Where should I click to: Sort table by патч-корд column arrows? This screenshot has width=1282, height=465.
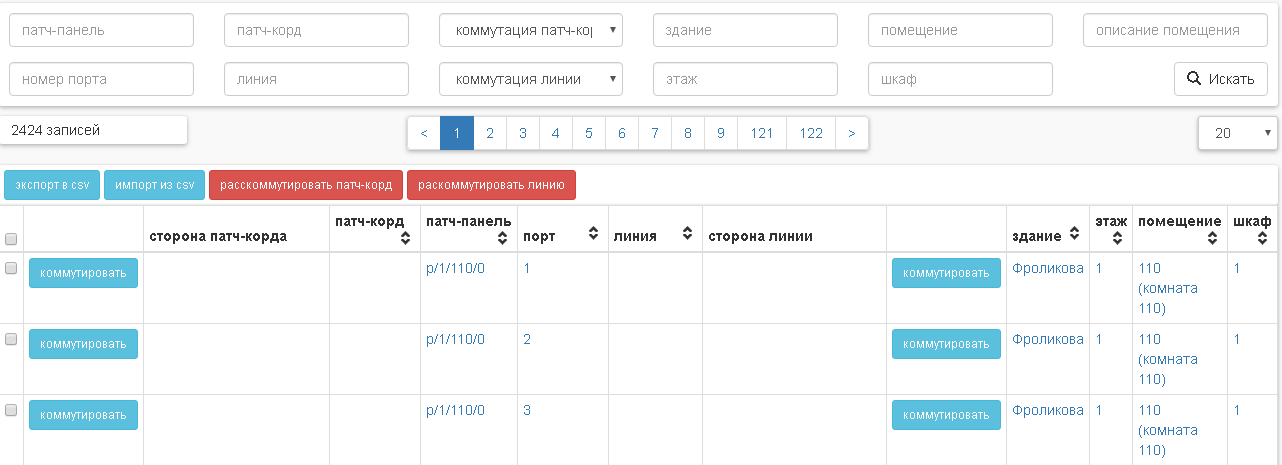tap(404, 238)
